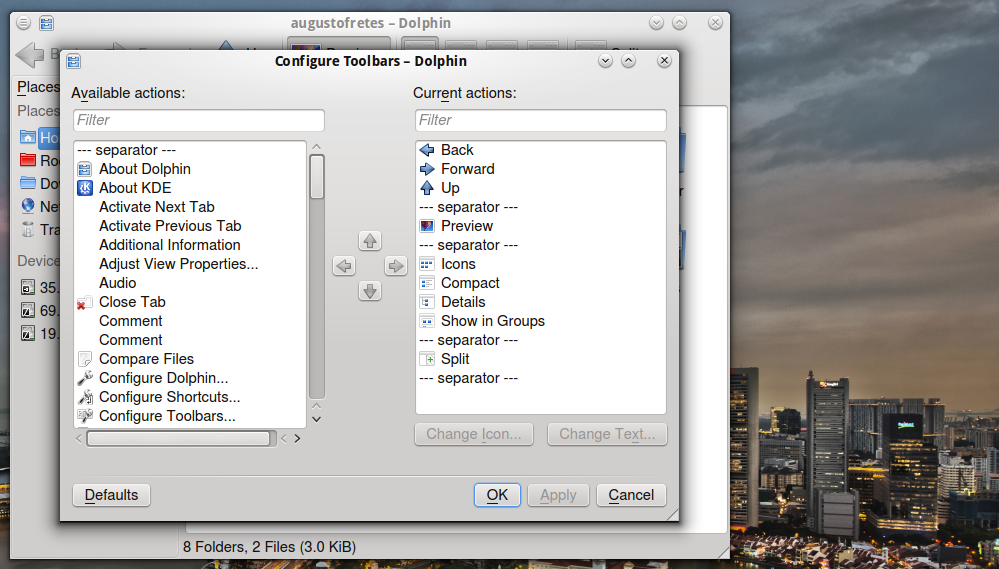
Task: Select the Back action in Current actions
Action: [540, 150]
